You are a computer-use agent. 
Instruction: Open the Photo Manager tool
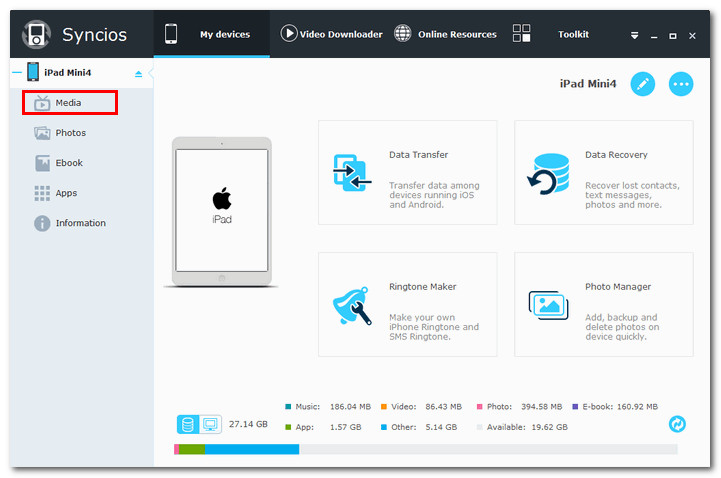click(603, 304)
